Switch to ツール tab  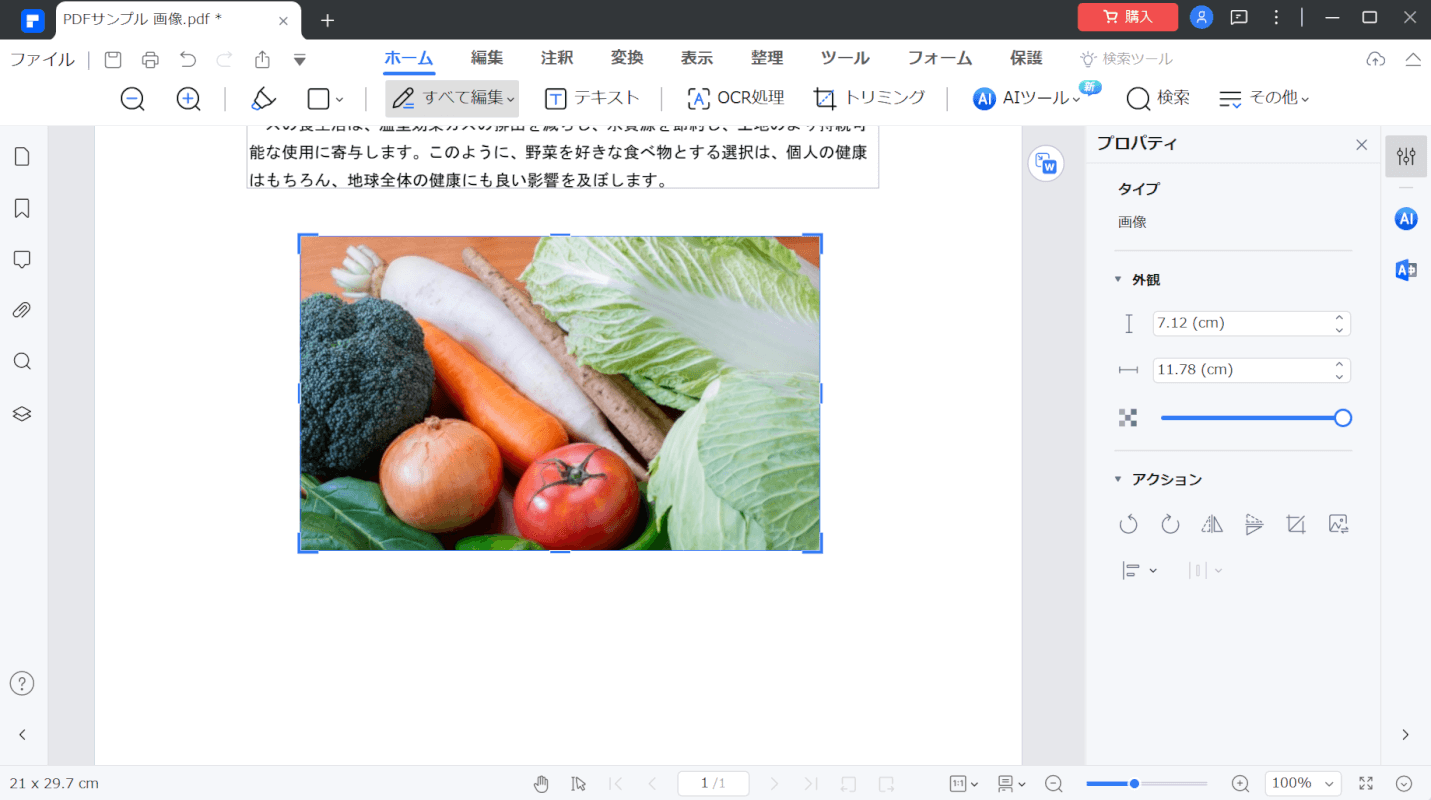pos(845,58)
